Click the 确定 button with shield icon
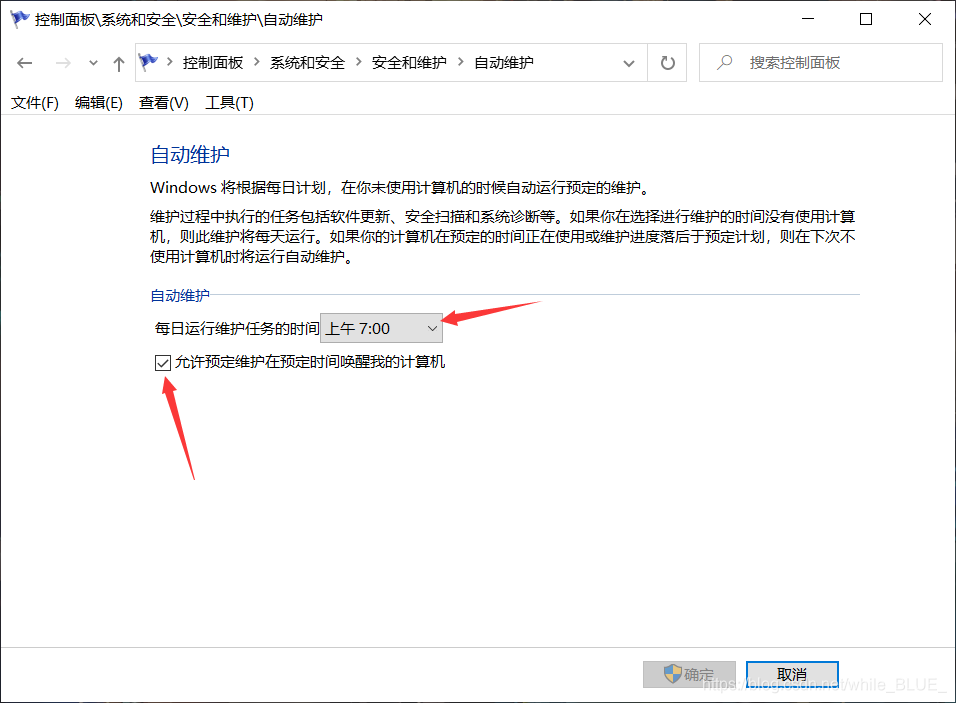 (689, 674)
